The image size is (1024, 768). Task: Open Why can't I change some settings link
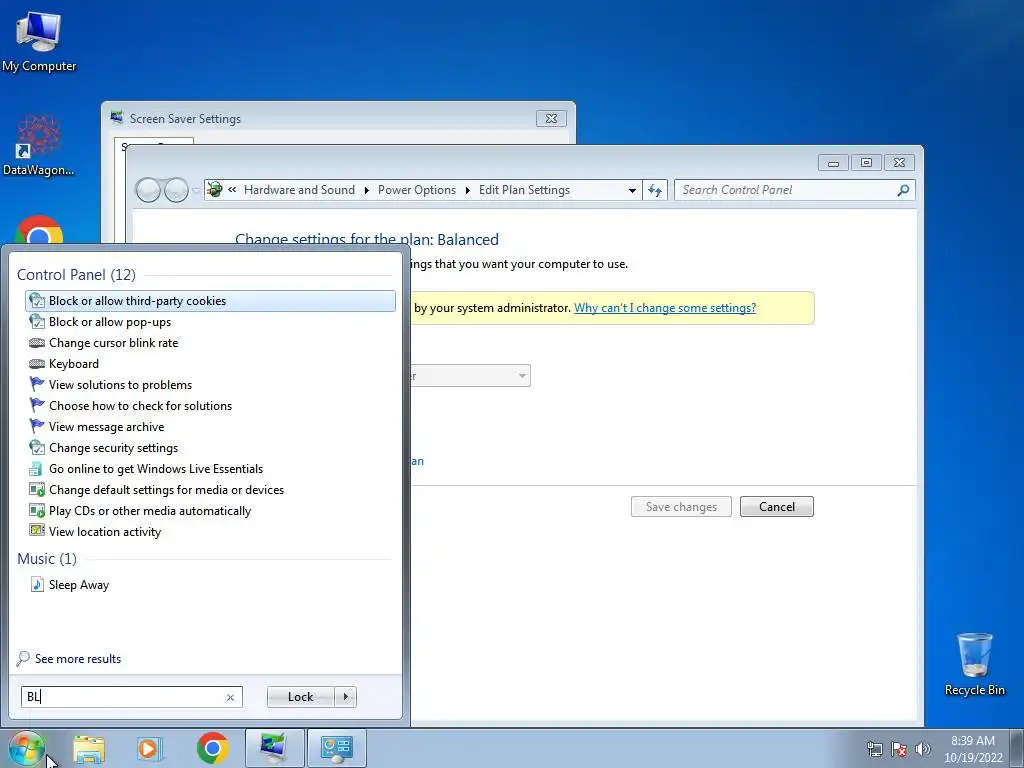pyautogui.click(x=665, y=308)
